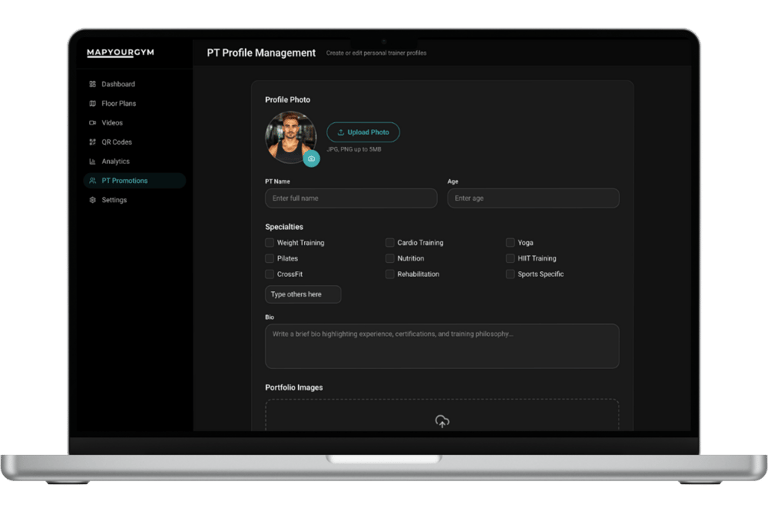
Task: Click the Videos camera icon in sidebar
Action: point(93,123)
